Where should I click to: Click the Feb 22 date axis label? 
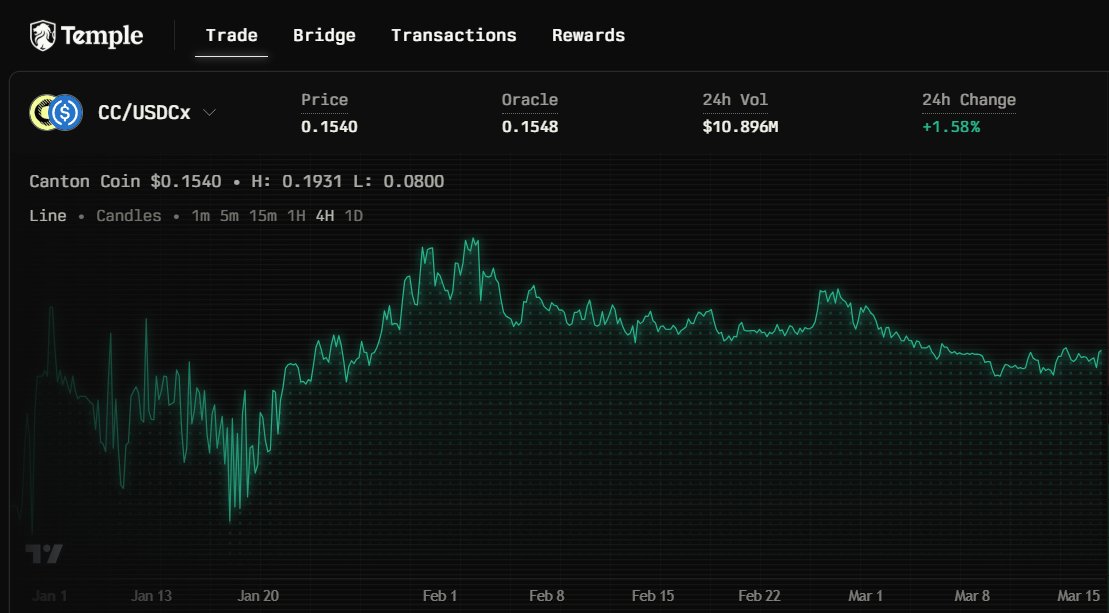pyautogui.click(x=759, y=595)
